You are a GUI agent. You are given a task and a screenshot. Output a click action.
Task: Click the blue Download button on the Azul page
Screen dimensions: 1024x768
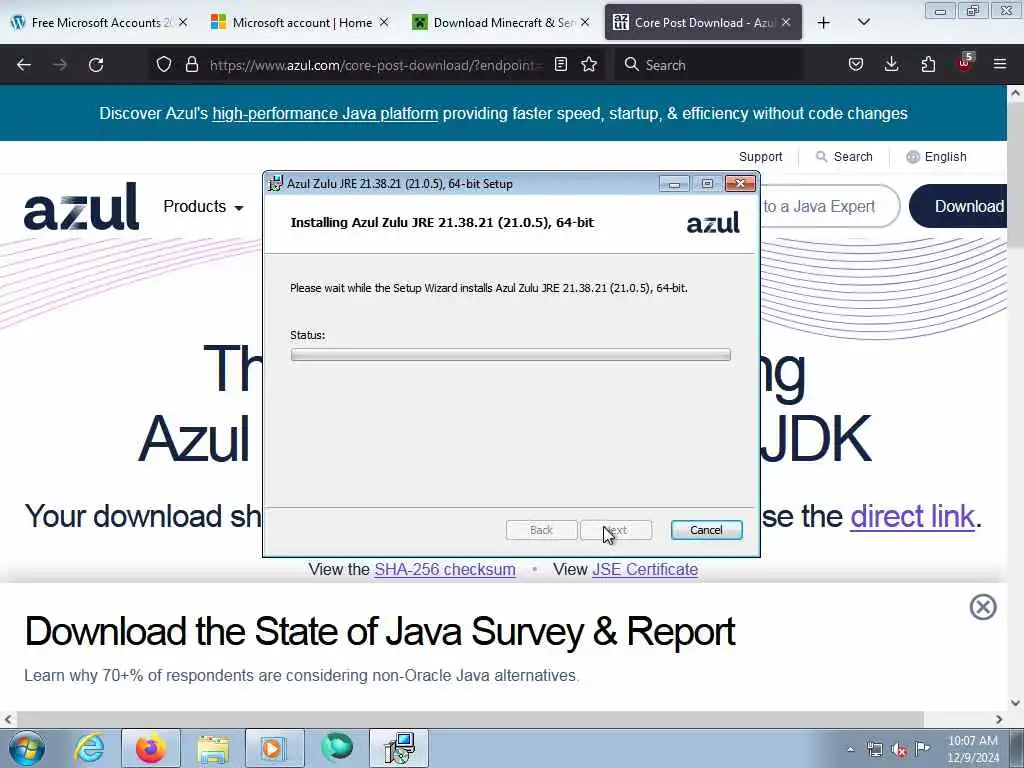point(958,206)
